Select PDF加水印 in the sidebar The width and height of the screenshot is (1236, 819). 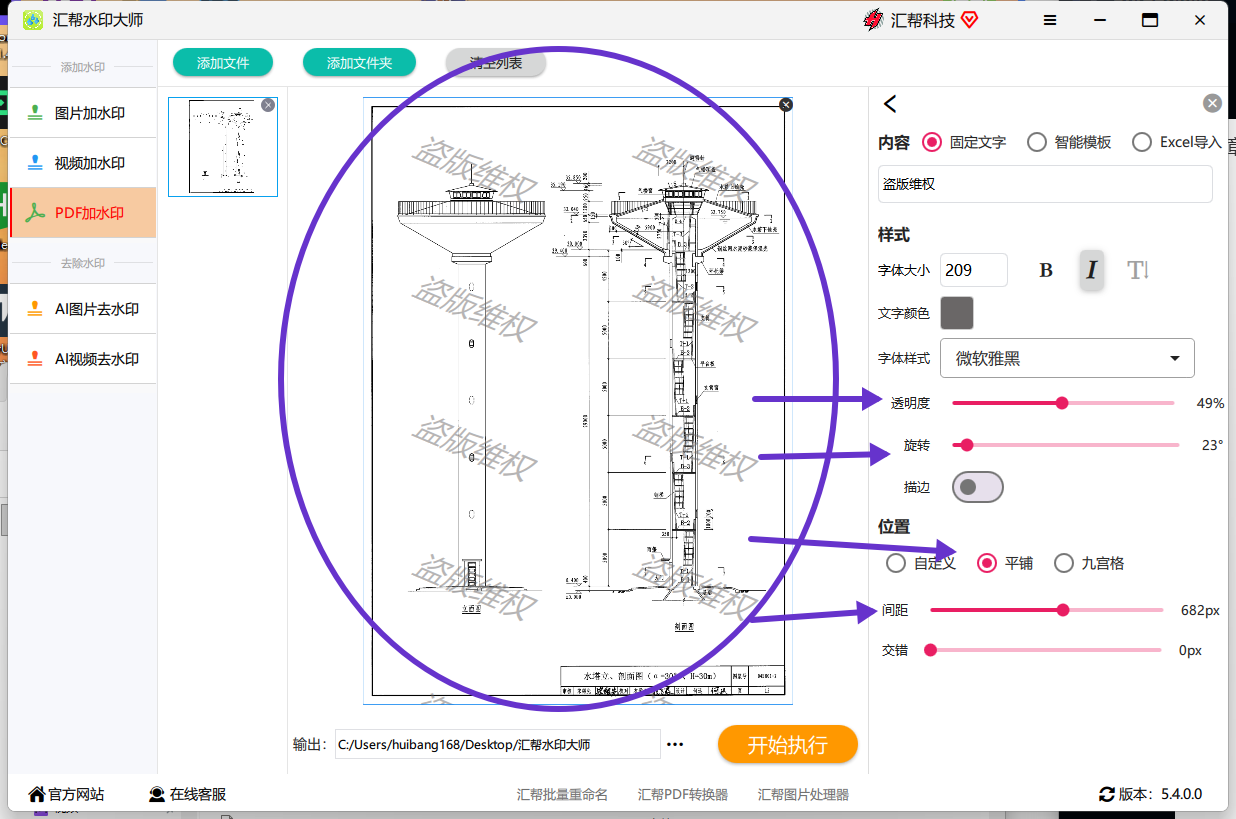click(x=83, y=213)
